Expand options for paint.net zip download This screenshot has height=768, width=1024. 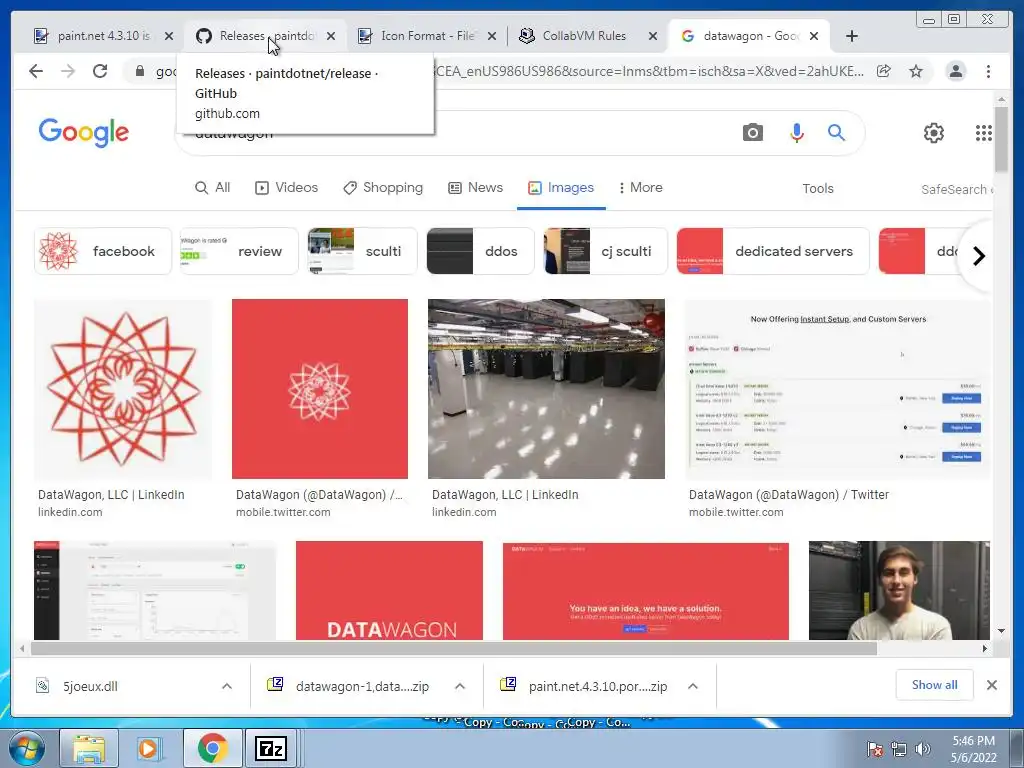tap(693, 686)
